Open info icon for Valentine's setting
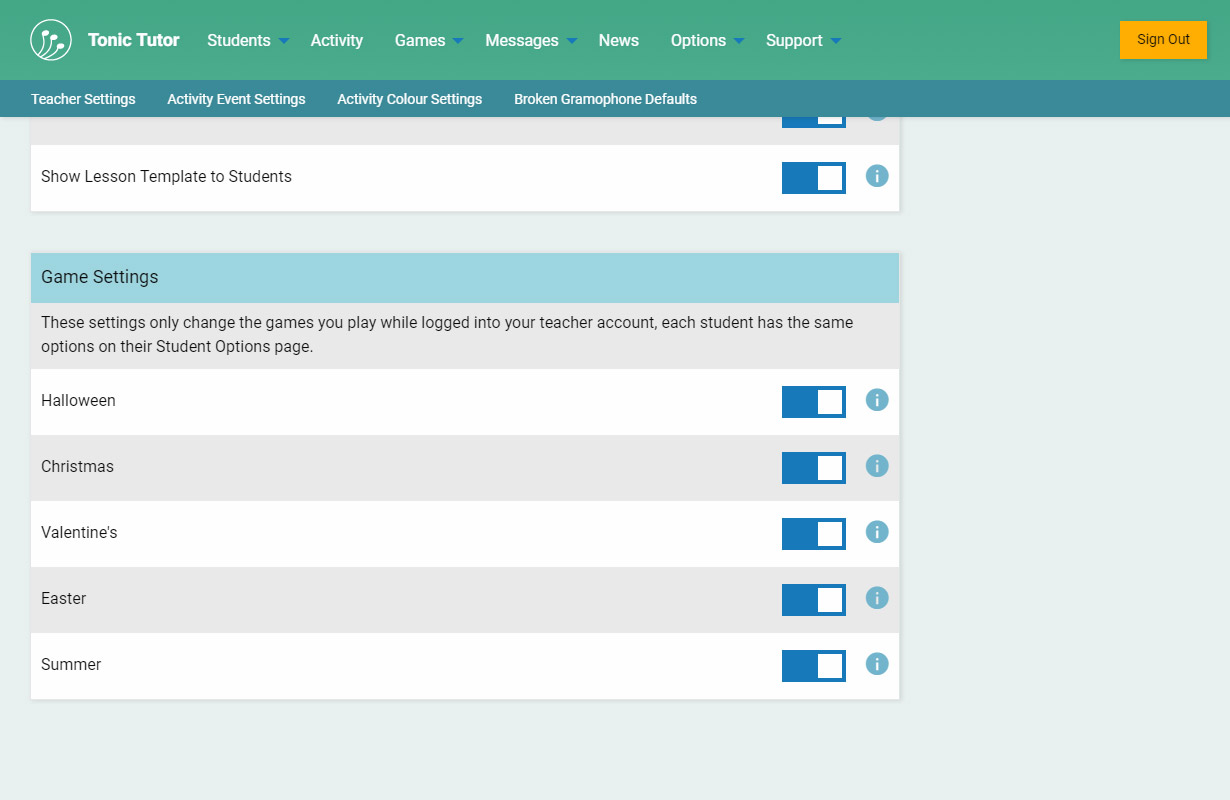The height and width of the screenshot is (800, 1230). 877,532
